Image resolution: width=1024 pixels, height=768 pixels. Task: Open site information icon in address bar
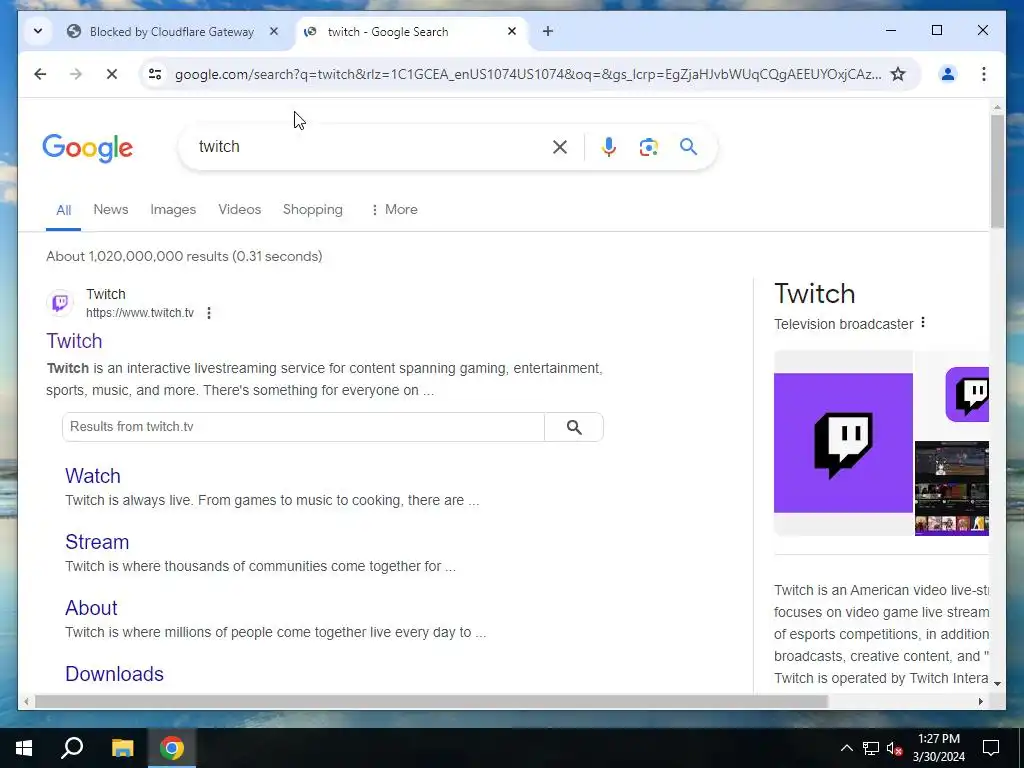tap(155, 74)
